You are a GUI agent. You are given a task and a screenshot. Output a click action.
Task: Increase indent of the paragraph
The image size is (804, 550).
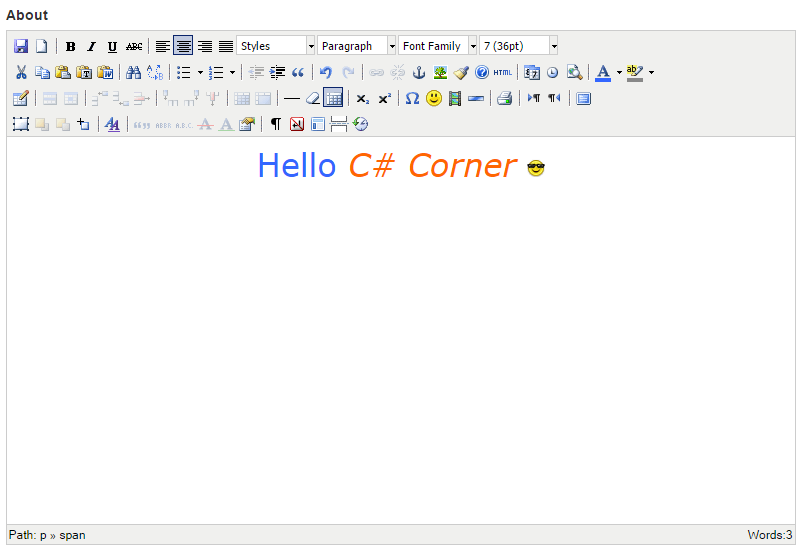(277, 72)
